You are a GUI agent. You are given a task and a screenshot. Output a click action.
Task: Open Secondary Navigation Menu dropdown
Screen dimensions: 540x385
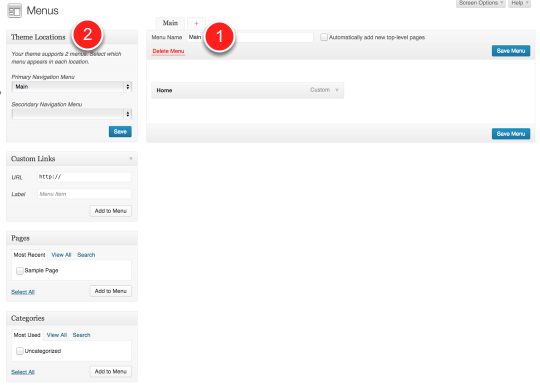72,114
